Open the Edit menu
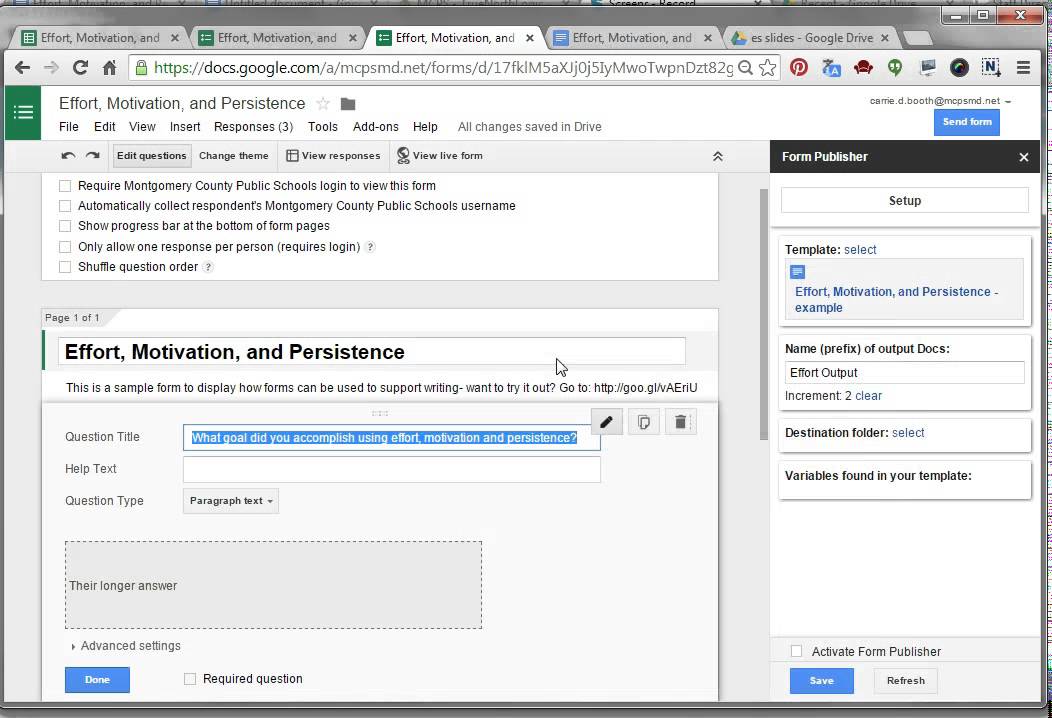 point(105,127)
